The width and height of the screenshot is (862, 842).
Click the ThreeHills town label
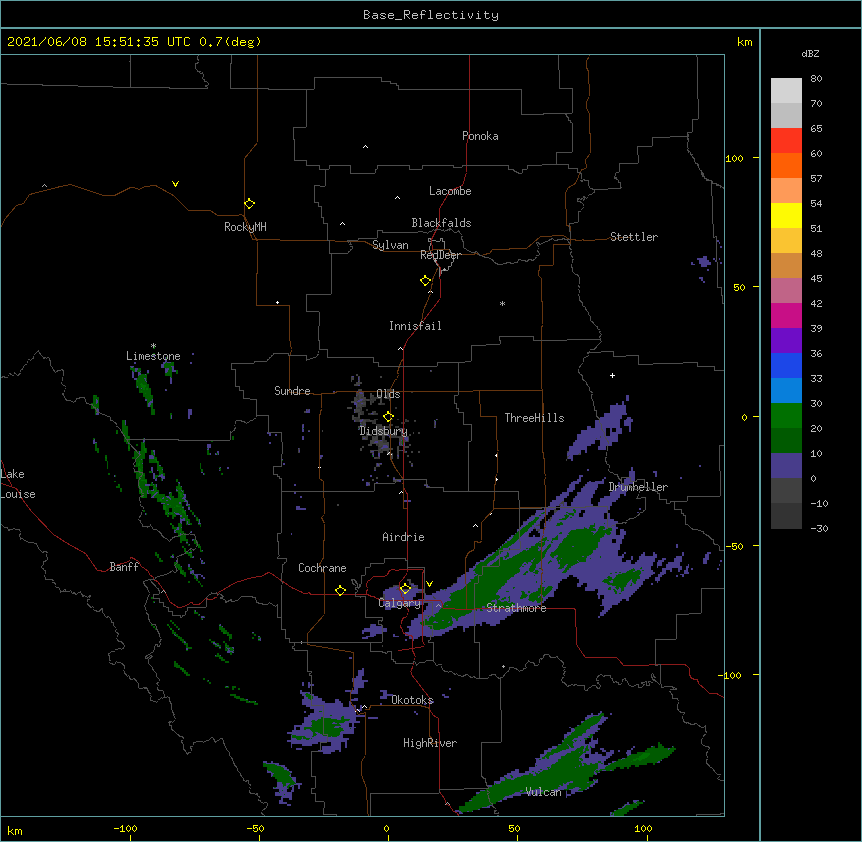coord(534,418)
